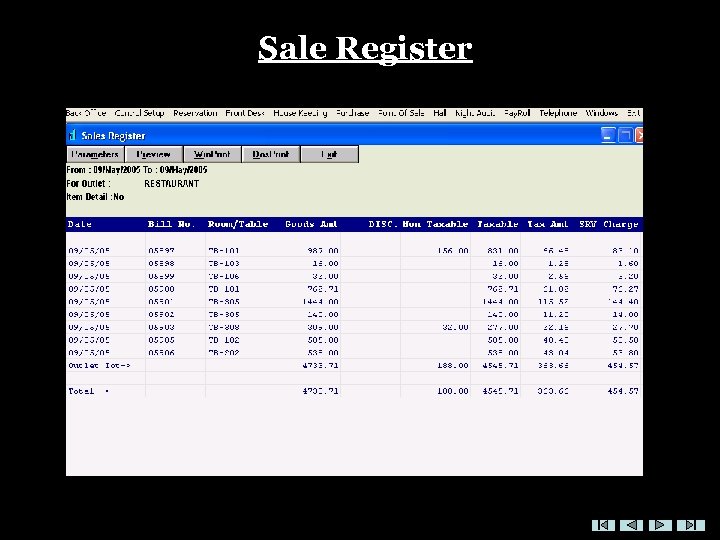720x540 pixels.
Task: Open the PayRoll menu
Action: click(517, 113)
